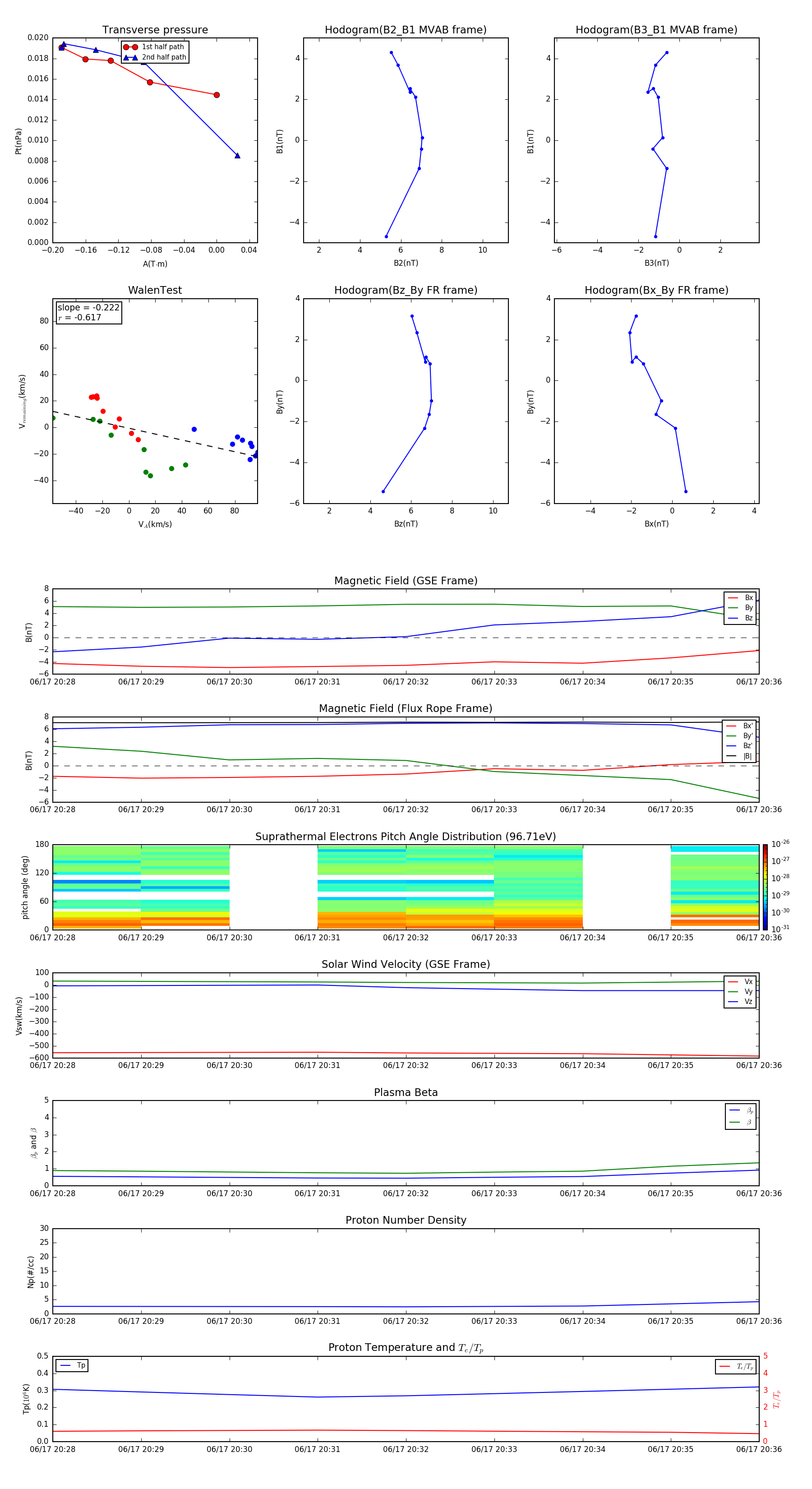812x1489 pixels.
Task: Click the "By'" entry in Flux Rope legend
Action: pos(739,736)
